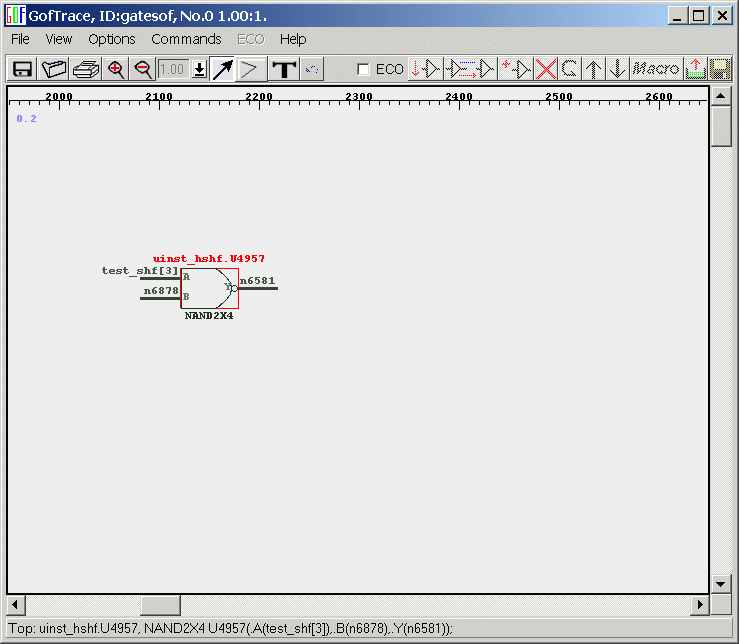The width and height of the screenshot is (739, 644).
Task: Enable the ECO checkbox
Action: pos(364,69)
